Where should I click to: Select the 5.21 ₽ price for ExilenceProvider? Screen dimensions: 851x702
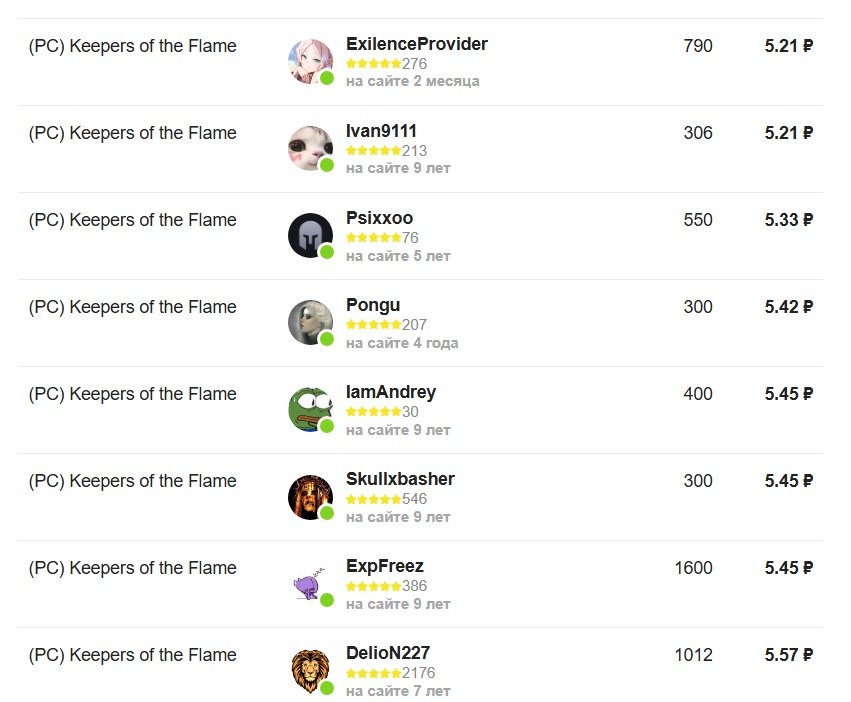(x=788, y=46)
